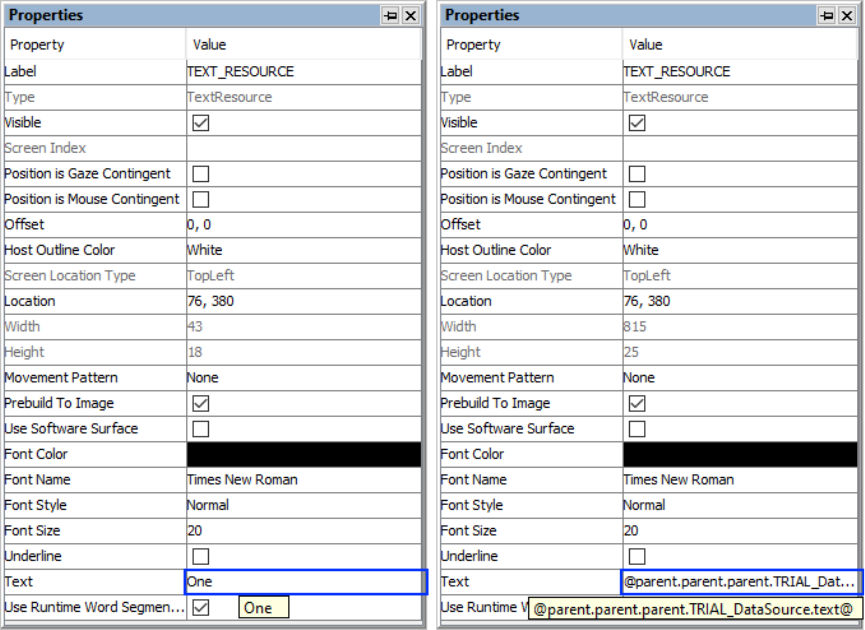Viewport: 865px width, 630px height.
Task: Click Location value '76, 380' in left panel
Action: pos(304,301)
